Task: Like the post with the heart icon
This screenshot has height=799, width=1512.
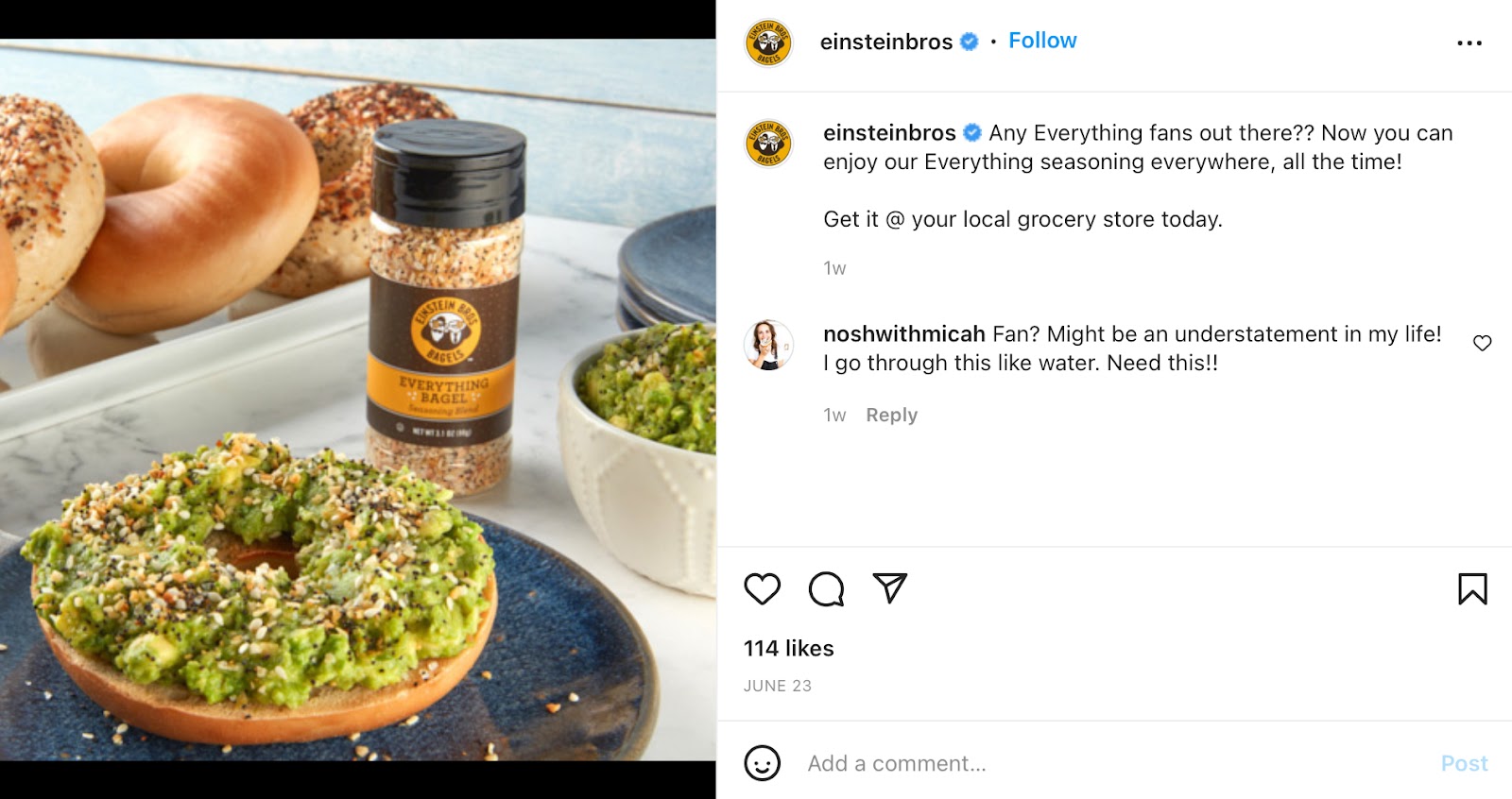Action: click(762, 588)
